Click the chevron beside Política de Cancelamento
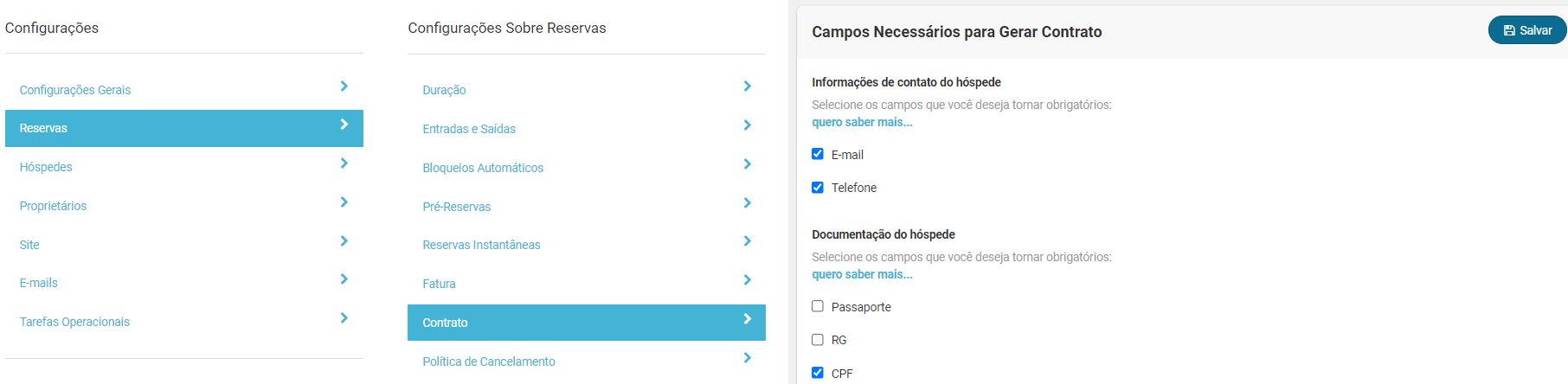Image resolution: width=1568 pixels, height=384 pixels. (x=748, y=358)
